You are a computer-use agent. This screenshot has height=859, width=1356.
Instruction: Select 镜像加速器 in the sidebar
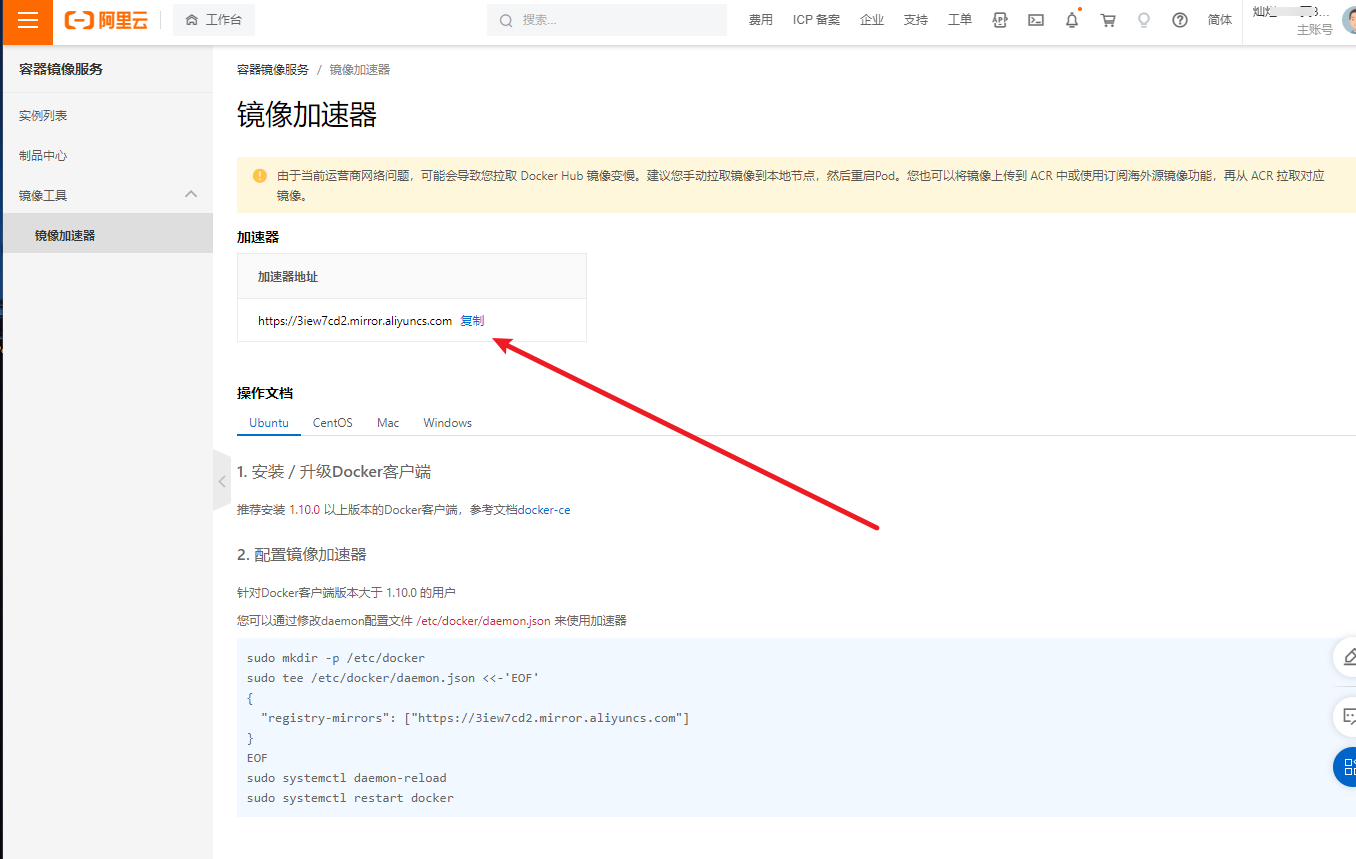[108, 236]
